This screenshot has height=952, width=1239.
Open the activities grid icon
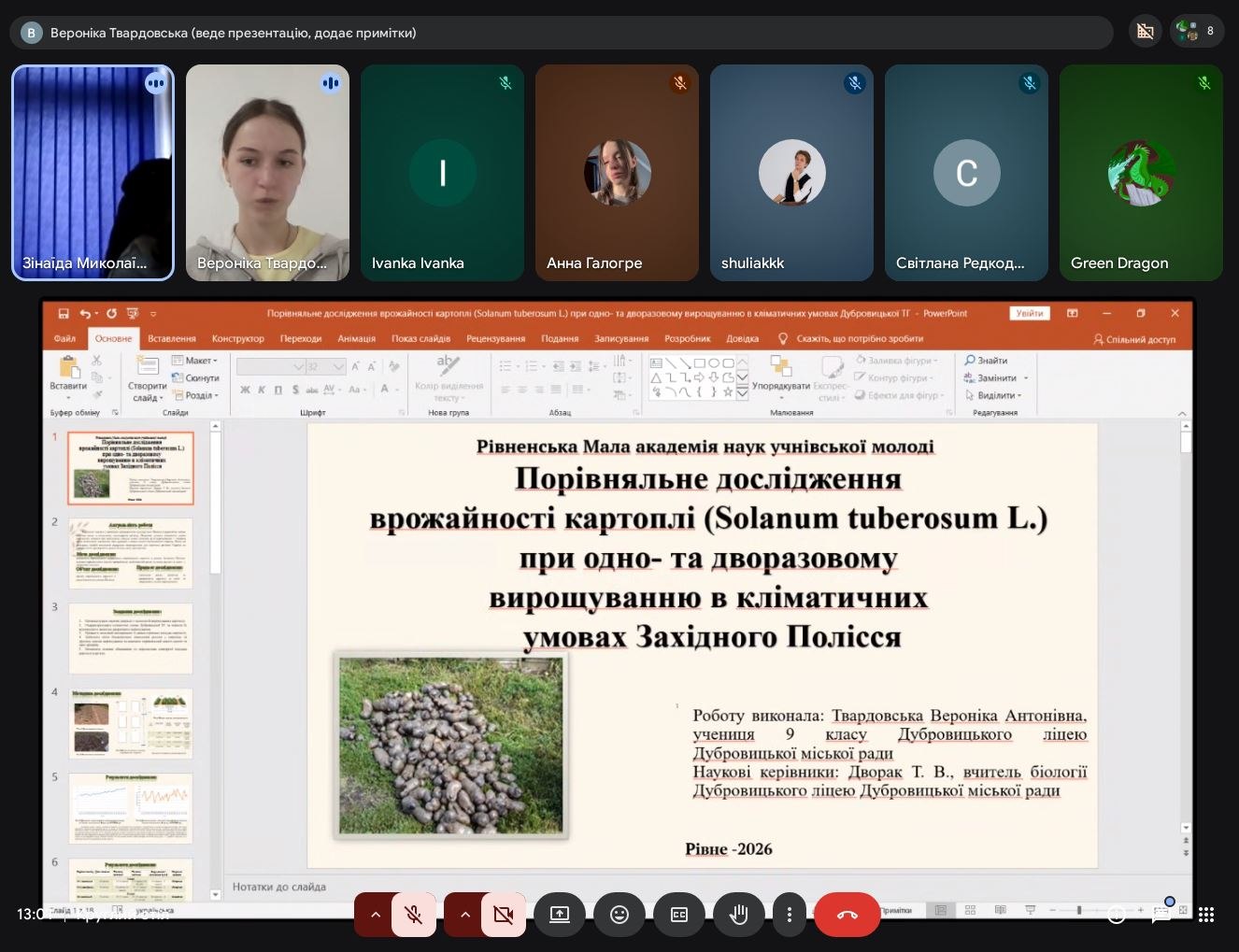[x=1205, y=915]
